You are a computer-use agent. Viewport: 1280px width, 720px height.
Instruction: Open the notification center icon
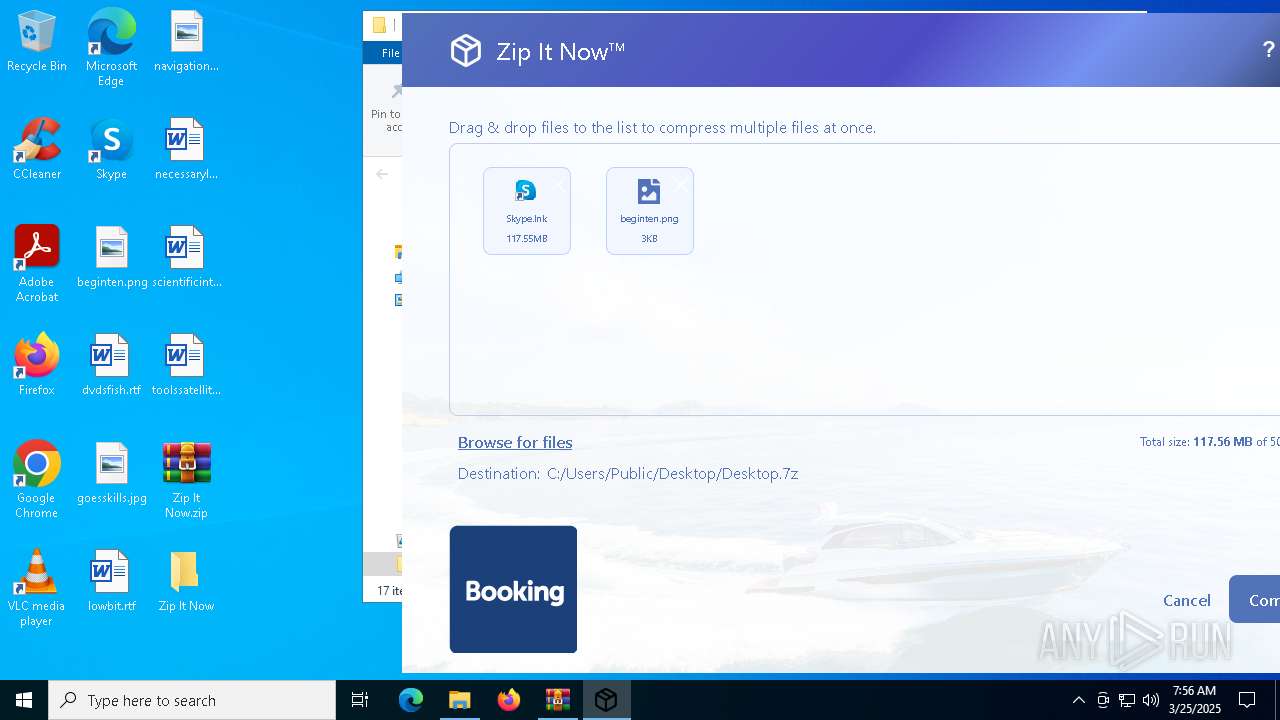(x=1247, y=700)
